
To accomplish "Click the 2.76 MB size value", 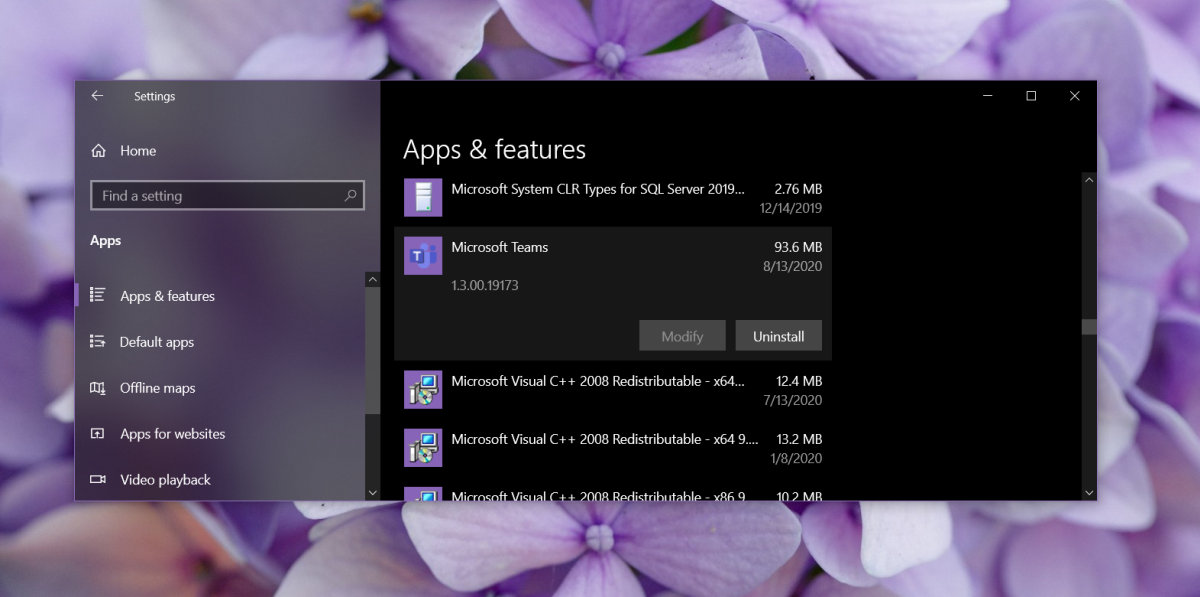I will tap(798, 189).
